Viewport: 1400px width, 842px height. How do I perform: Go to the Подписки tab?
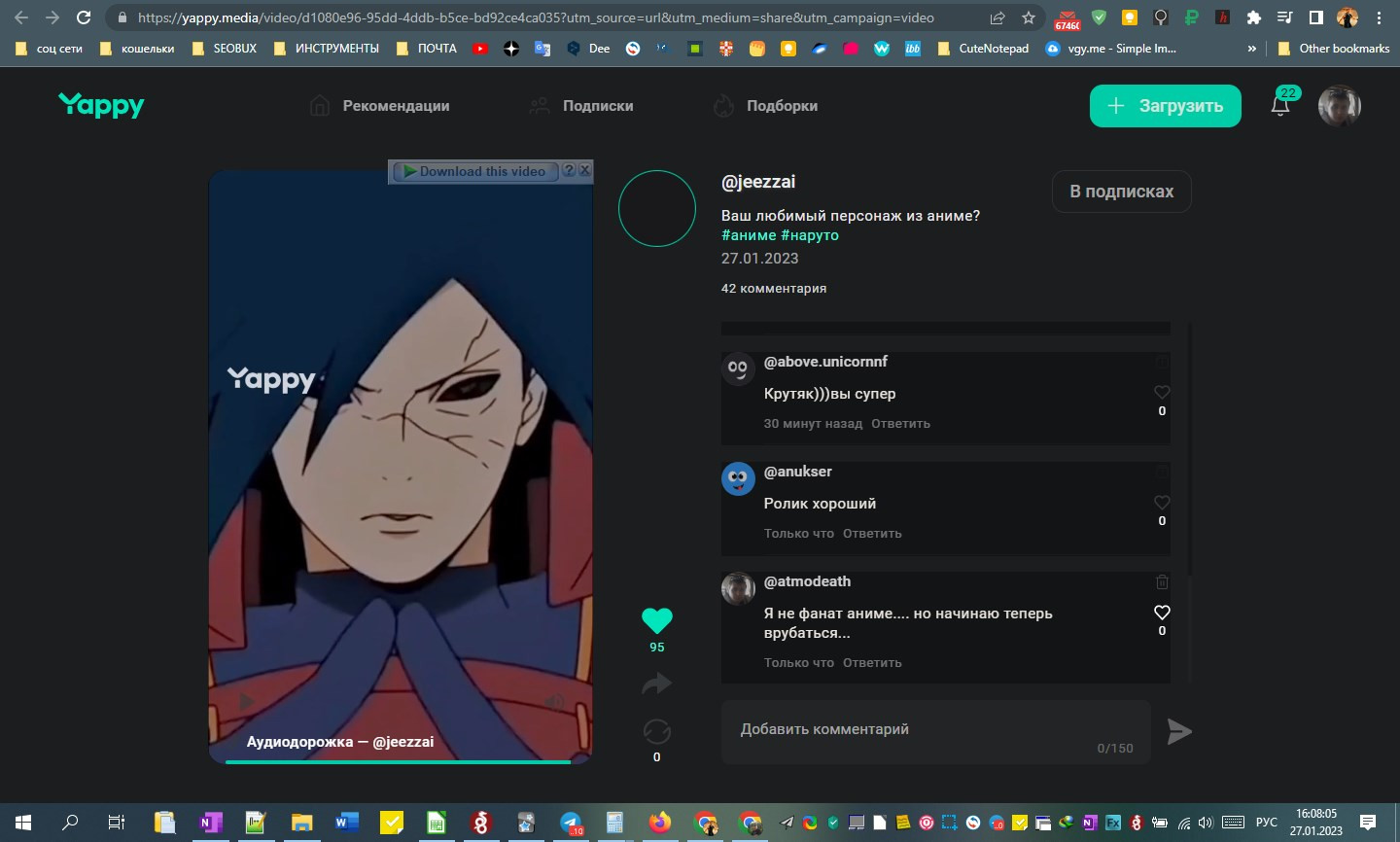pyautogui.click(x=580, y=106)
